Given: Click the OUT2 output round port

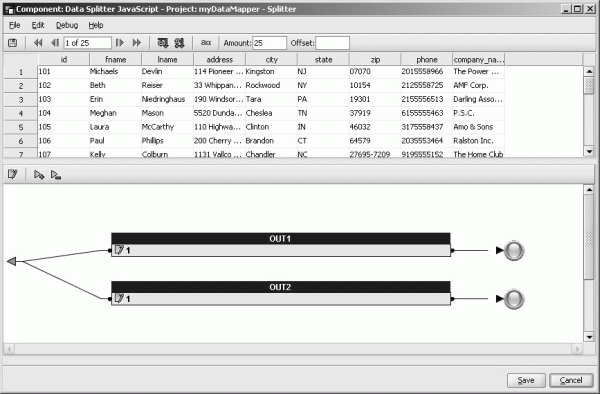Looking at the screenshot, I should click(x=514, y=299).
